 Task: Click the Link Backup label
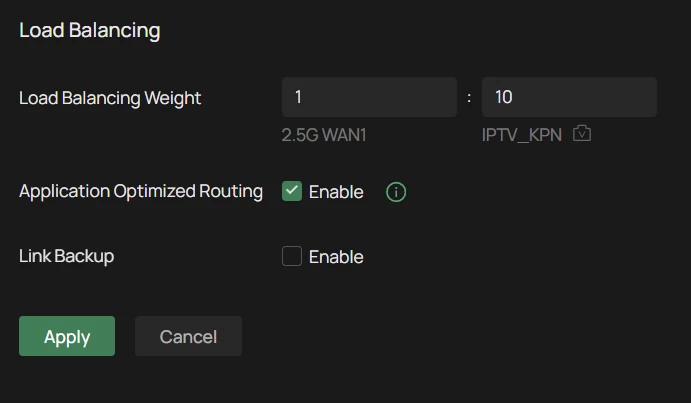pyautogui.click(x=67, y=256)
